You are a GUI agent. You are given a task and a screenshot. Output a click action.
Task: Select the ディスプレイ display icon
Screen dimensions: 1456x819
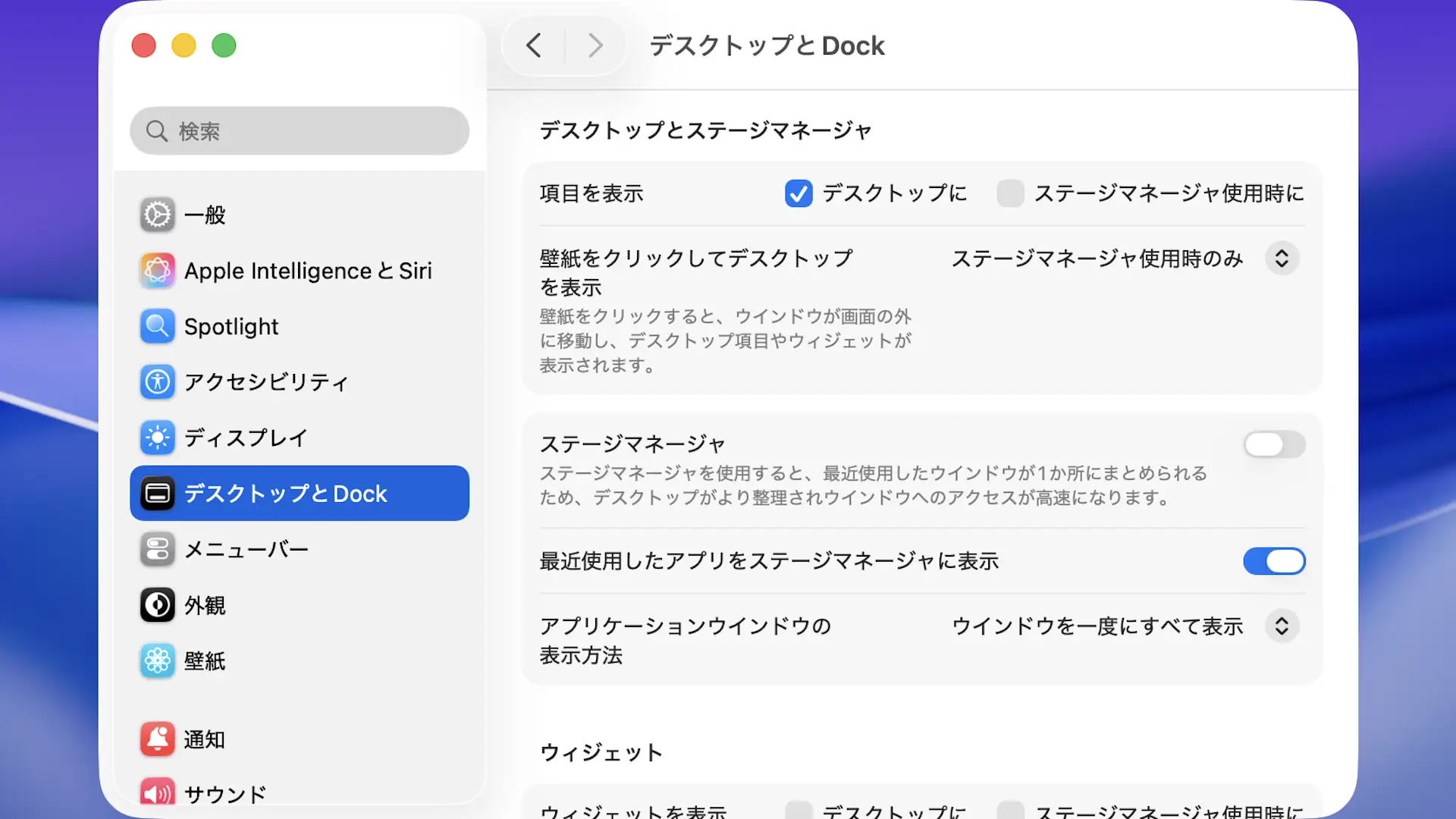point(158,438)
